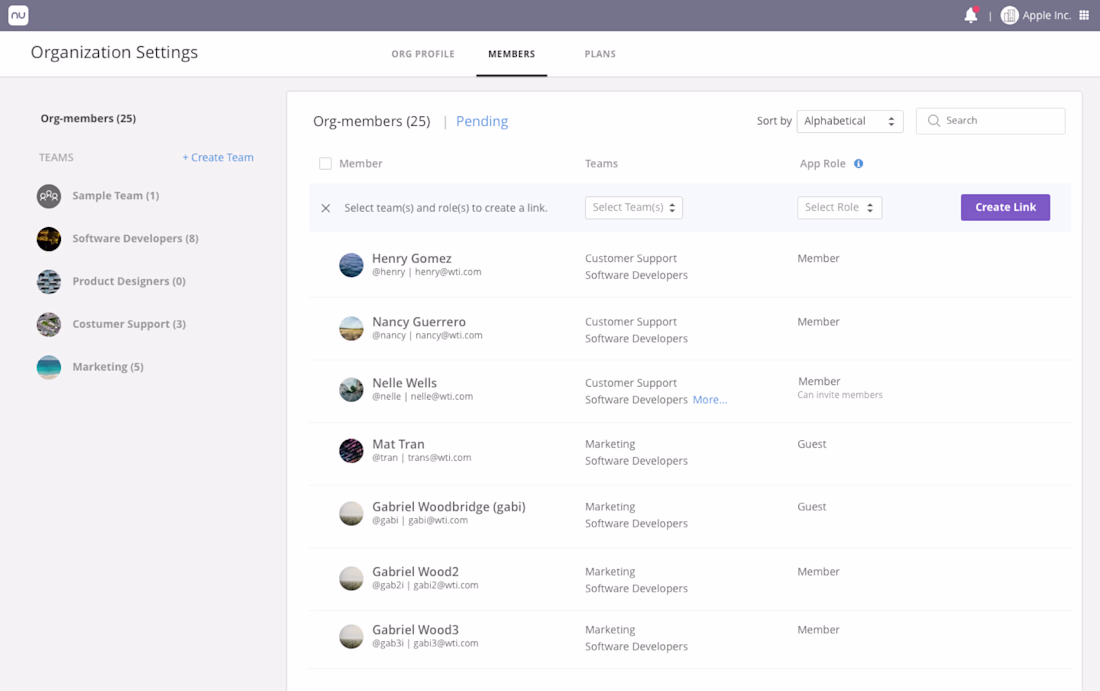This screenshot has width=1100, height=691.
Task: Click the + Create Team link
Action: [218, 157]
